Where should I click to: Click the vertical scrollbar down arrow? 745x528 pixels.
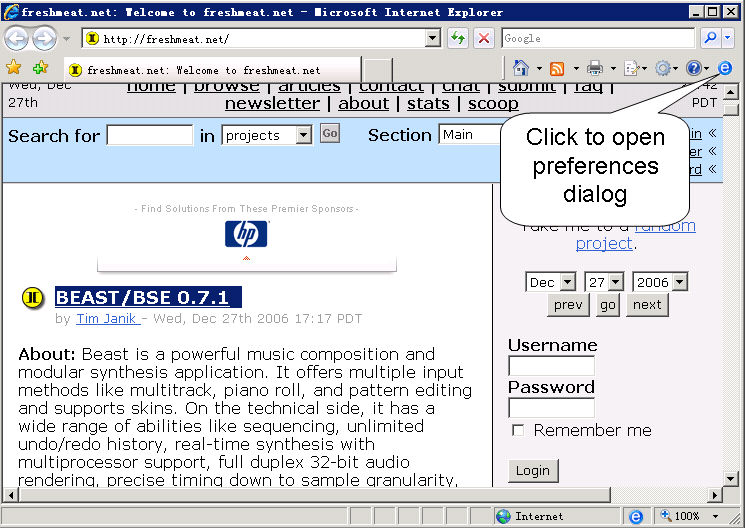coord(731,478)
